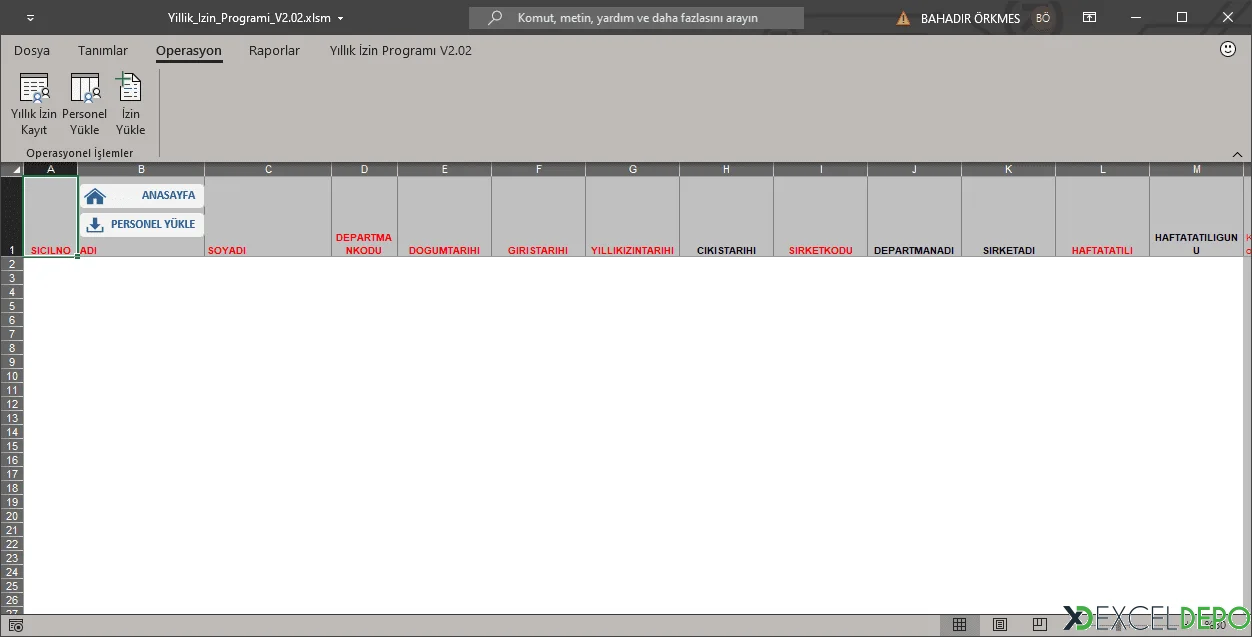Select column D header

(364, 169)
